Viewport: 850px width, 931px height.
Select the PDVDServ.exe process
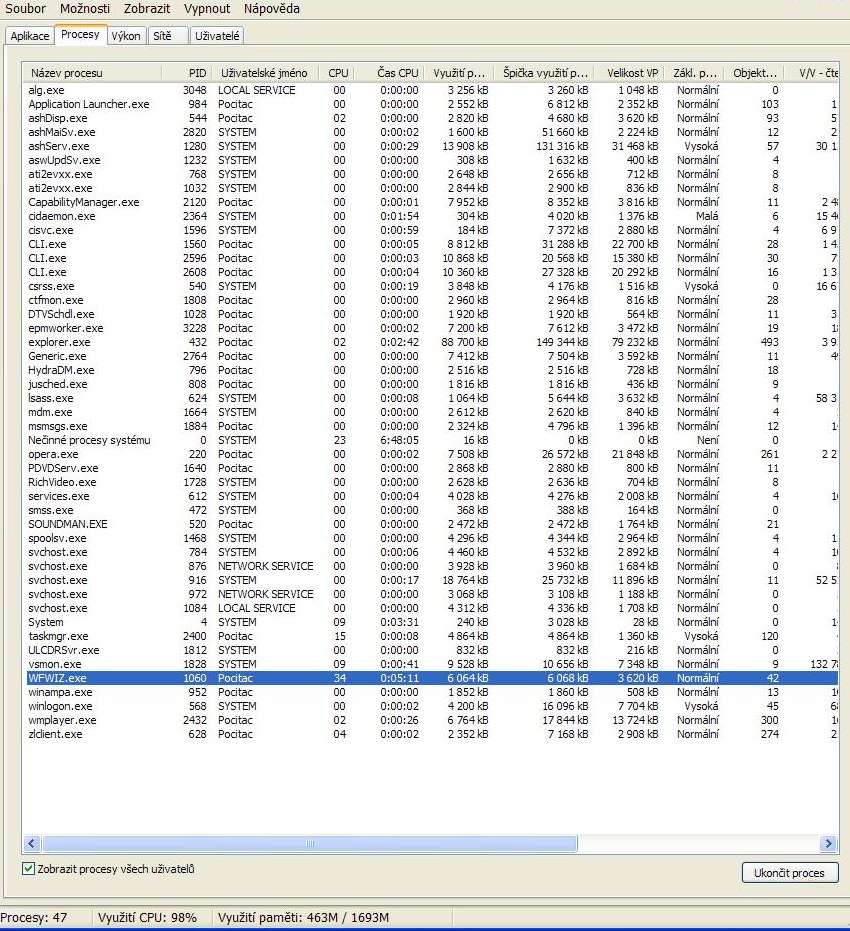(x=432, y=468)
